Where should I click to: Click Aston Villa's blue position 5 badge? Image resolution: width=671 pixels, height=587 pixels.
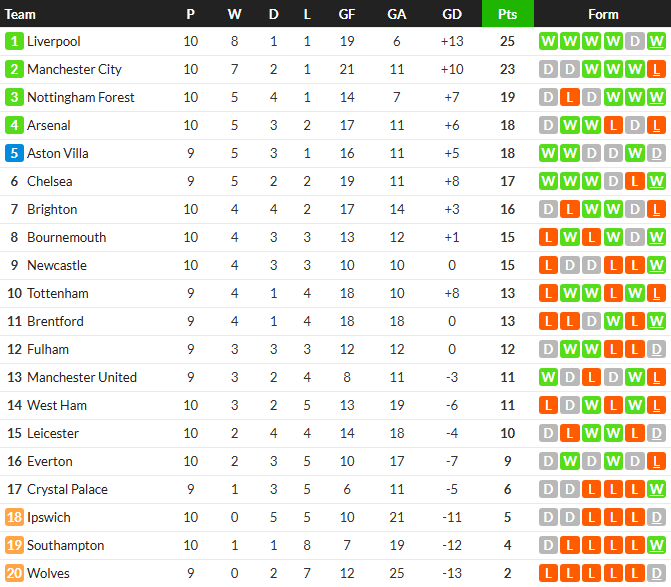point(14,153)
